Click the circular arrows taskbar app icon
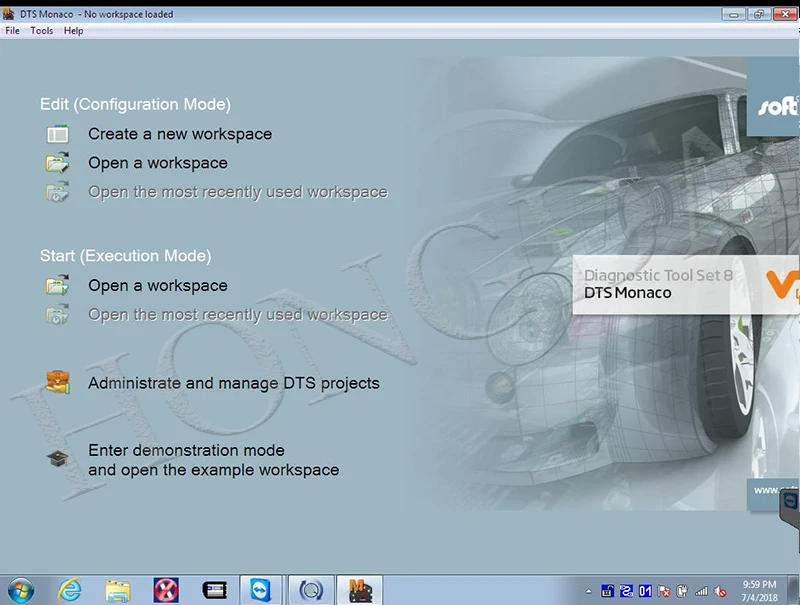The width and height of the screenshot is (800, 605). click(x=311, y=590)
